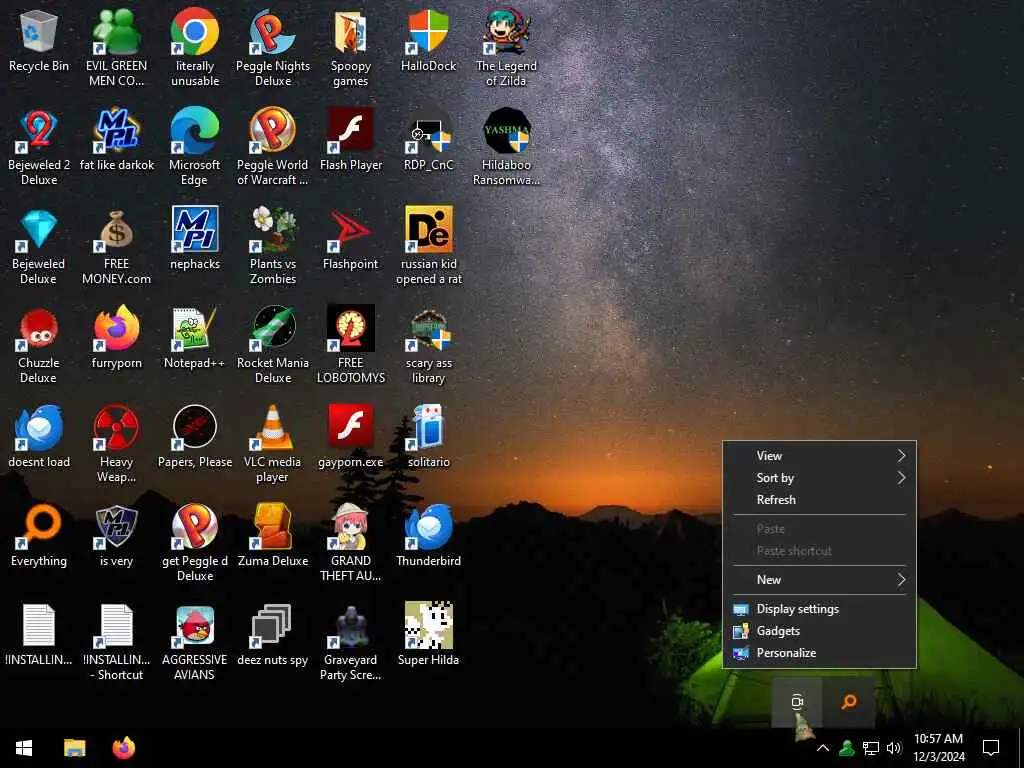Click get Peggle d Deluxe icon
Screen dimensions: 1024x768
pos(195,543)
